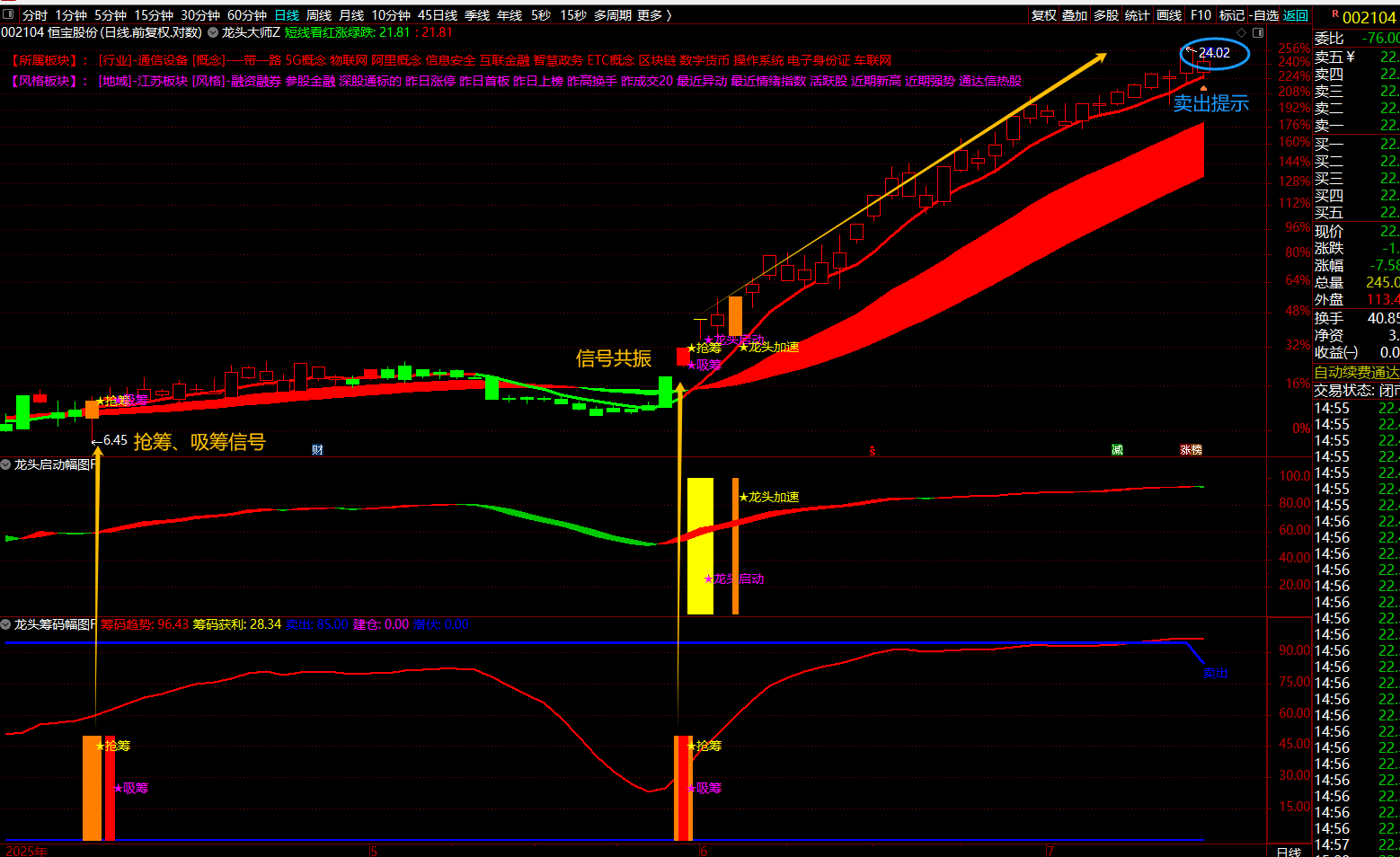The height and width of the screenshot is (857, 1400).
Task: Open the 统计 statistics button
Action: pyautogui.click(x=1138, y=15)
